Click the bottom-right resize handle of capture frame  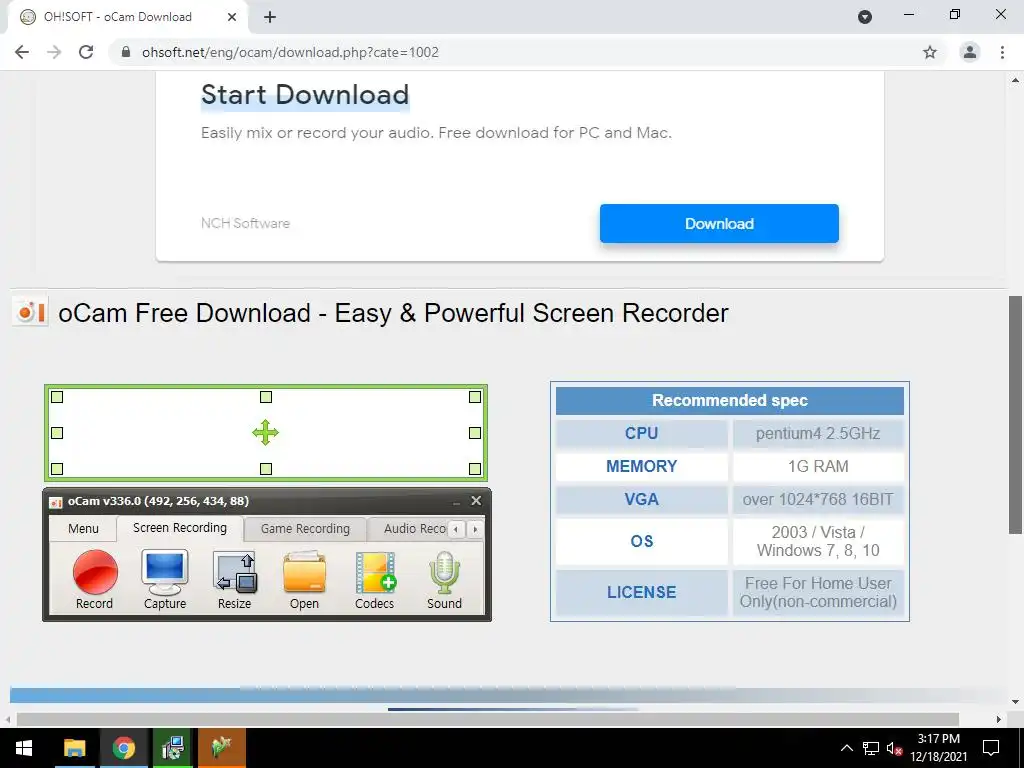(x=475, y=468)
